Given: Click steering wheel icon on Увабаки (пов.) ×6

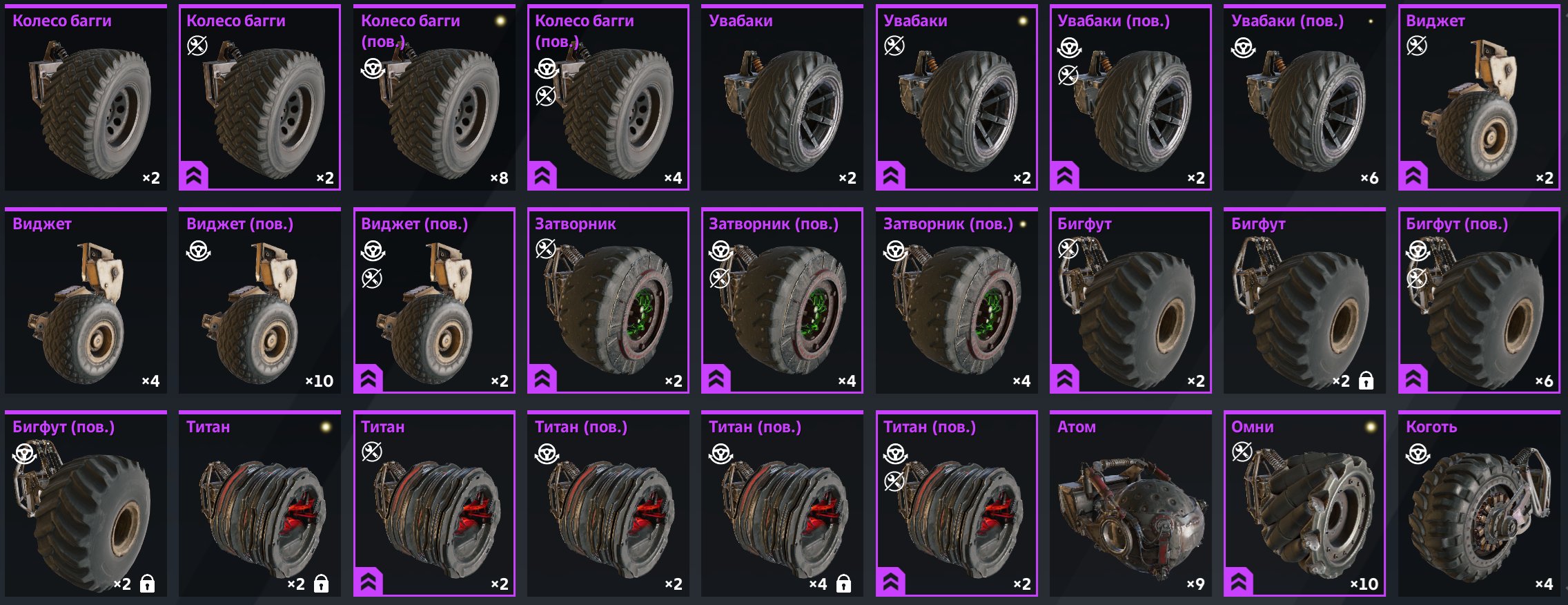Looking at the screenshot, I should (1243, 48).
